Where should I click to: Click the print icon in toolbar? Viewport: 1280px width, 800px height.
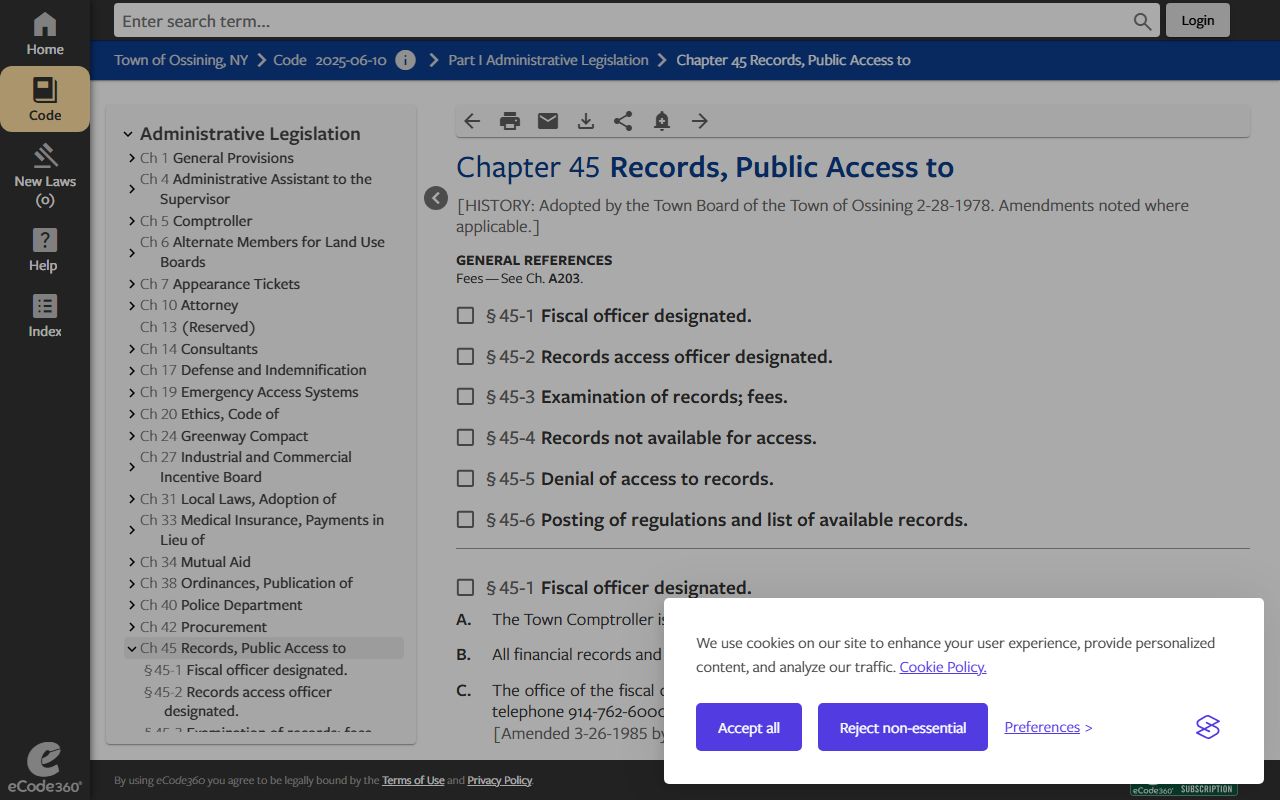tap(510, 121)
